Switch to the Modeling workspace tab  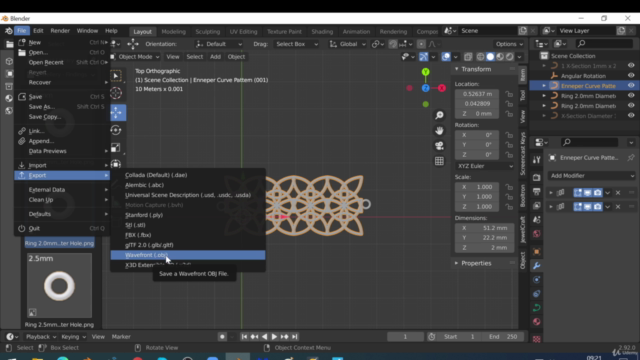tap(173, 31)
